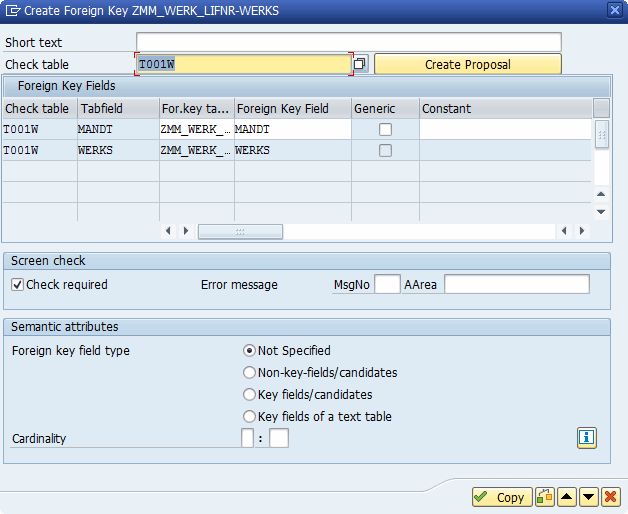Screen dimensions: 628x514
Task: Click the next entry down-arrow button
Action: pos(588,497)
